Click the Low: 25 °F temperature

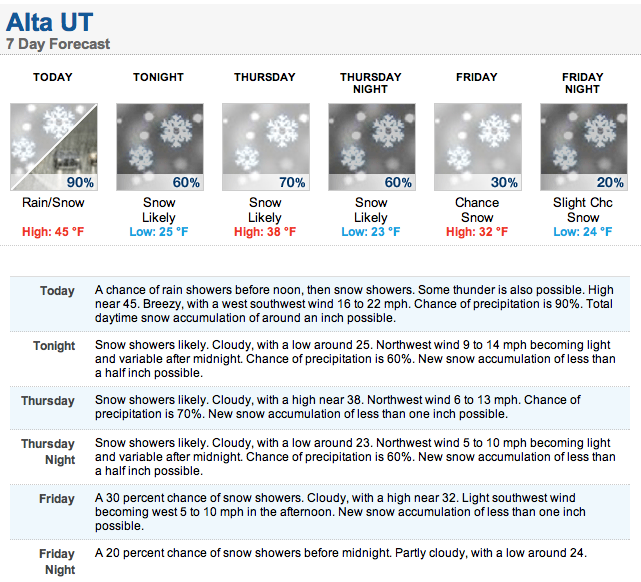(x=159, y=232)
